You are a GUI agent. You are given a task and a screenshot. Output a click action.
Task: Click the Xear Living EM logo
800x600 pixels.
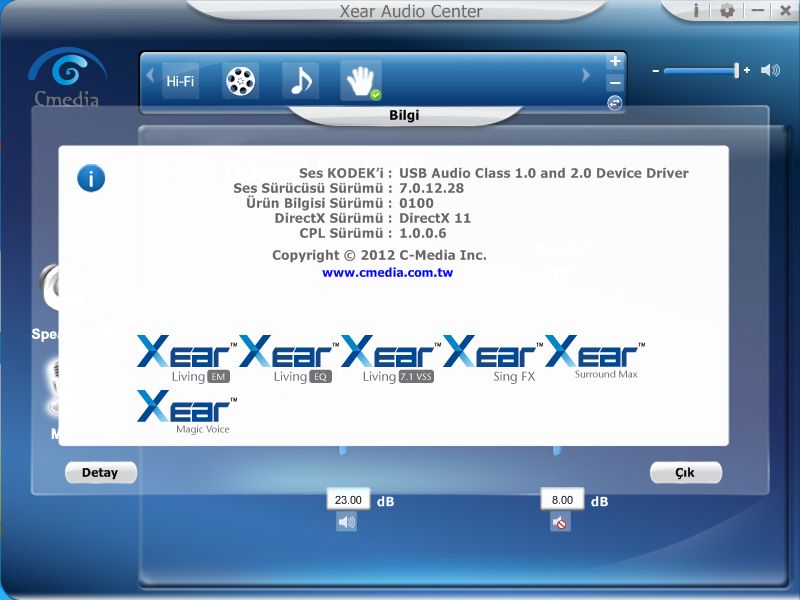tap(187, 359)
